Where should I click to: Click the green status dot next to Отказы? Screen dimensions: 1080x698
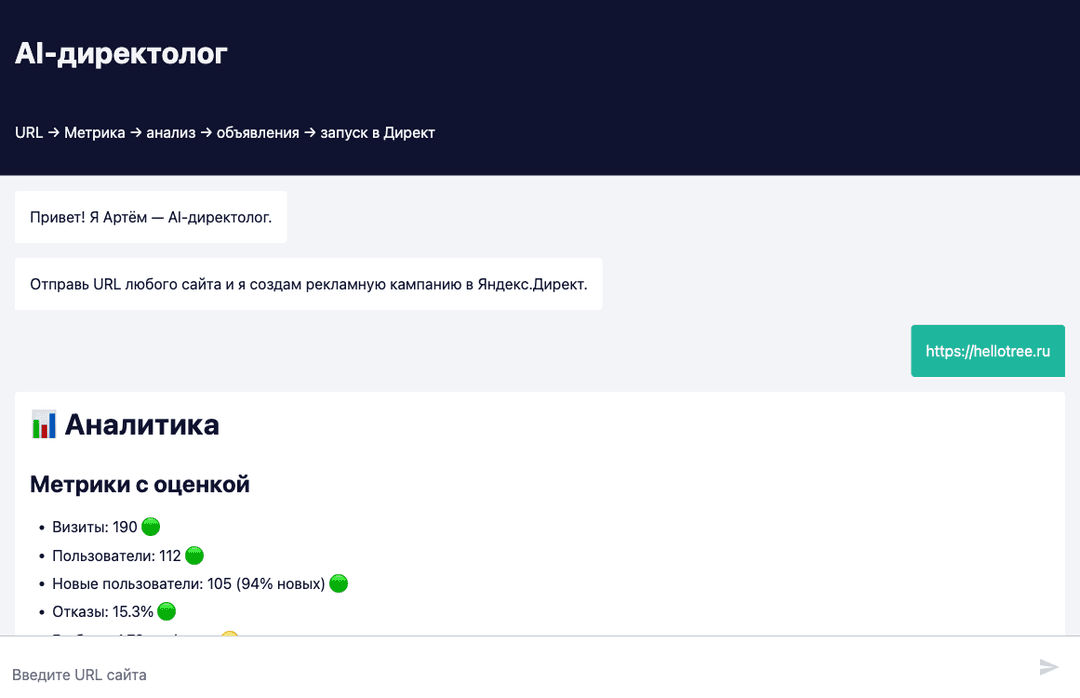click(166, 611)
